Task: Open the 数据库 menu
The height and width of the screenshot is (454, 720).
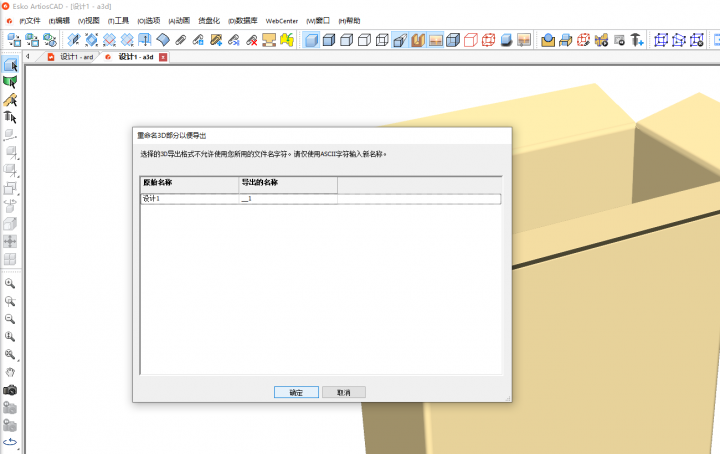Action: [x=241, y=20]
